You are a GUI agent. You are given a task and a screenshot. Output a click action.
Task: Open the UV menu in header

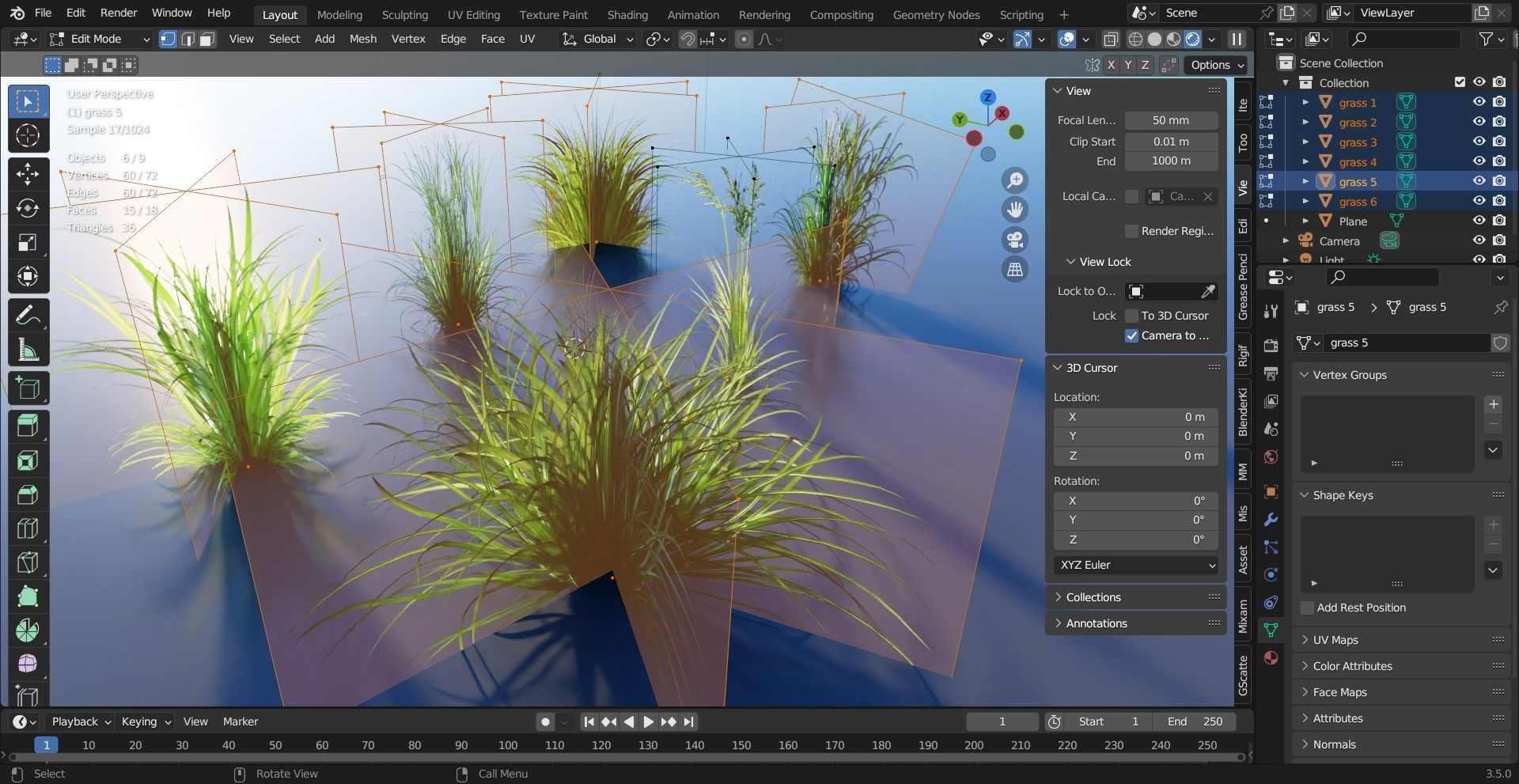[527, 39]
